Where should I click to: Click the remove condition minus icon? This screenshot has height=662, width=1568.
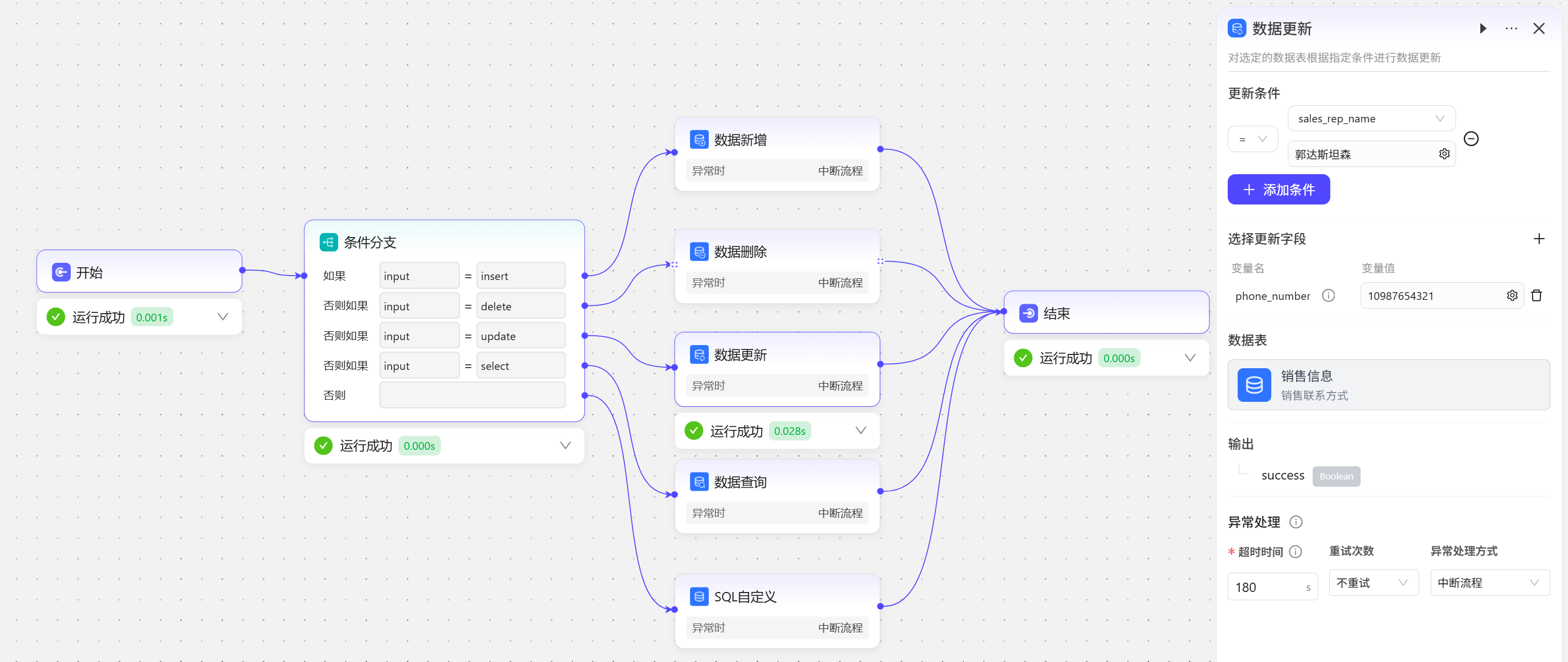[x=1470, y=139]
